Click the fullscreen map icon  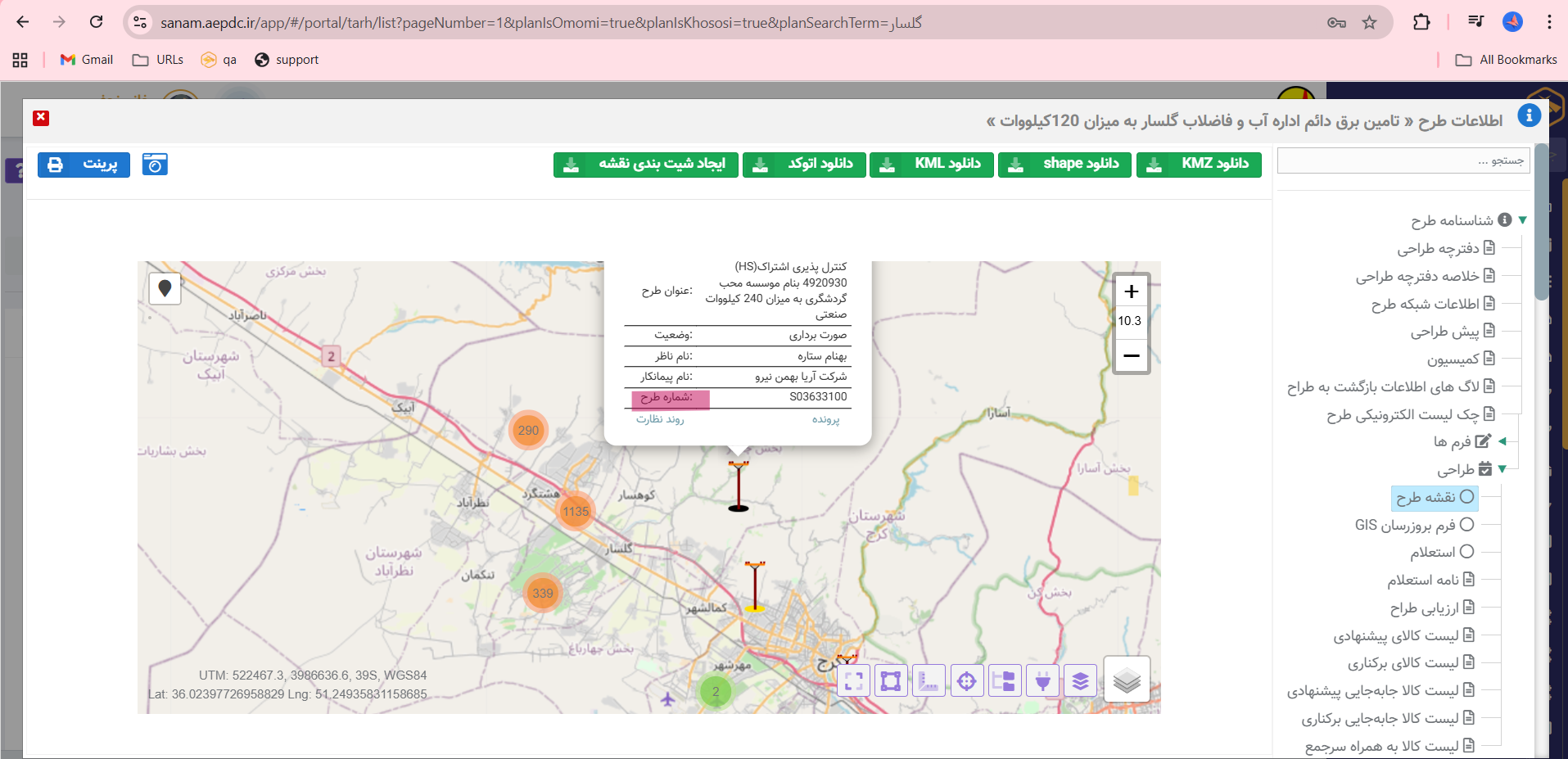click(853, 680)
